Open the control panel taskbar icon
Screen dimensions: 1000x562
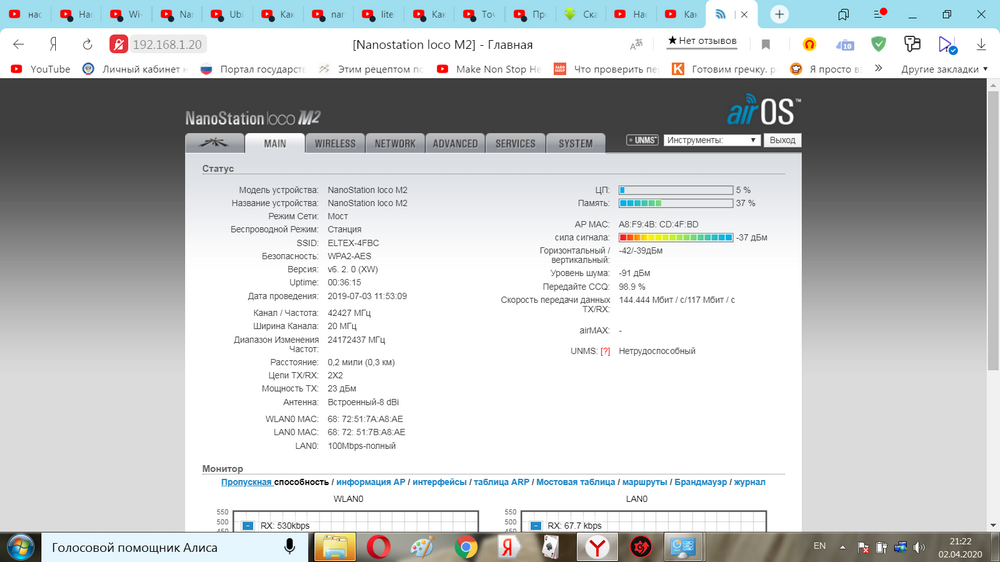[682, 547]
